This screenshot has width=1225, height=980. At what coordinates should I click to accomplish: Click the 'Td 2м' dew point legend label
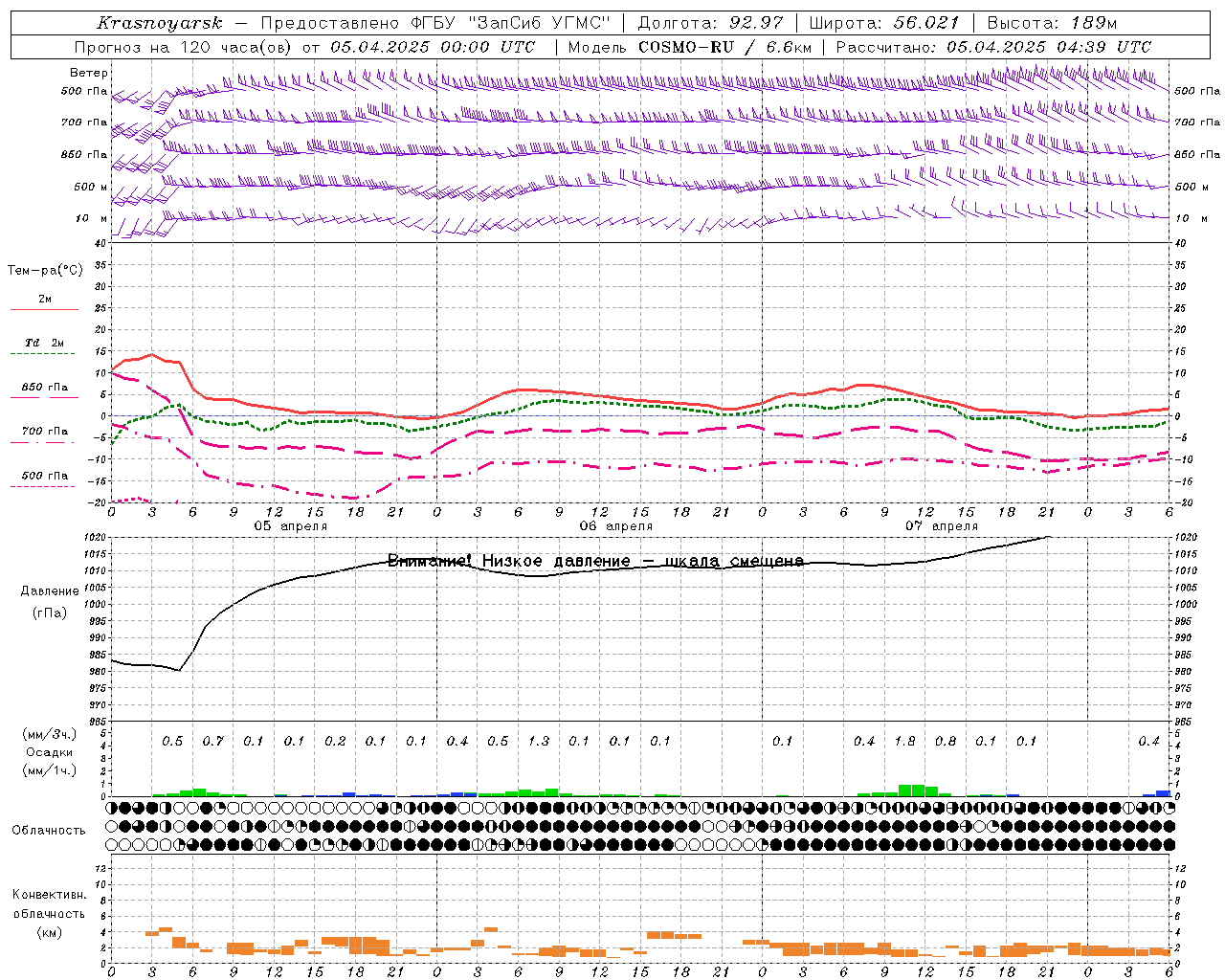[44, 343]
